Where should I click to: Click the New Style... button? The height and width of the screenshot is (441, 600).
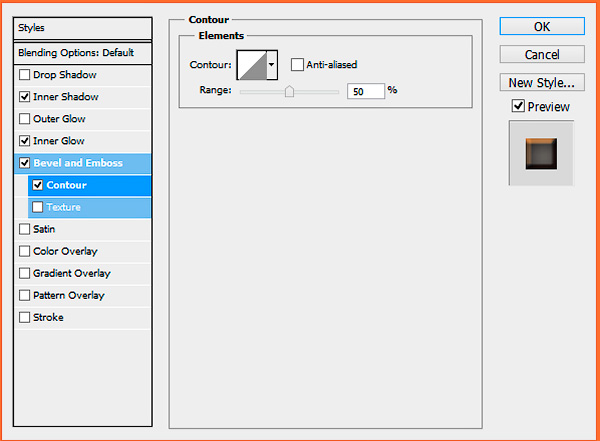(x=542, y=82)
